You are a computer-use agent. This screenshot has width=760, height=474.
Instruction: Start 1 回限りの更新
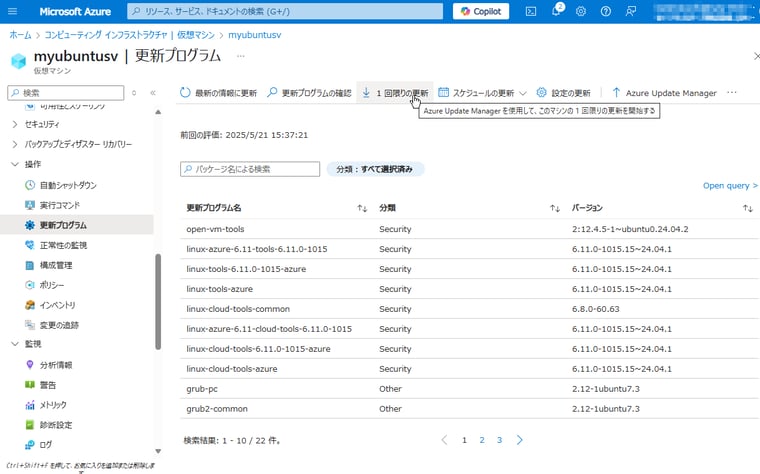tap(395, 93)
